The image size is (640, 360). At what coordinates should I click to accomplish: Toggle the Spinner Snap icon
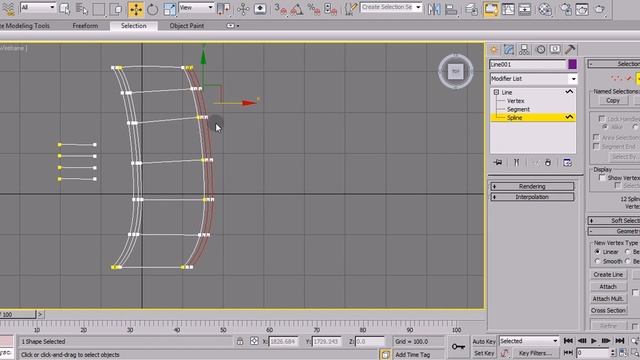click(x=330, y=9)
